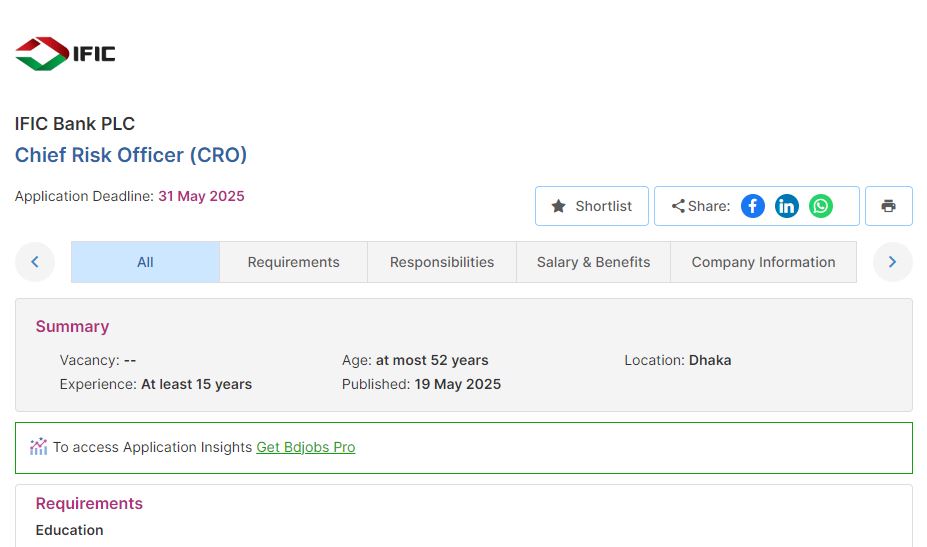Screen dimensions: 927x547
Task: Print this job posting
Action: pyautogui.click(x=888, y=206)
